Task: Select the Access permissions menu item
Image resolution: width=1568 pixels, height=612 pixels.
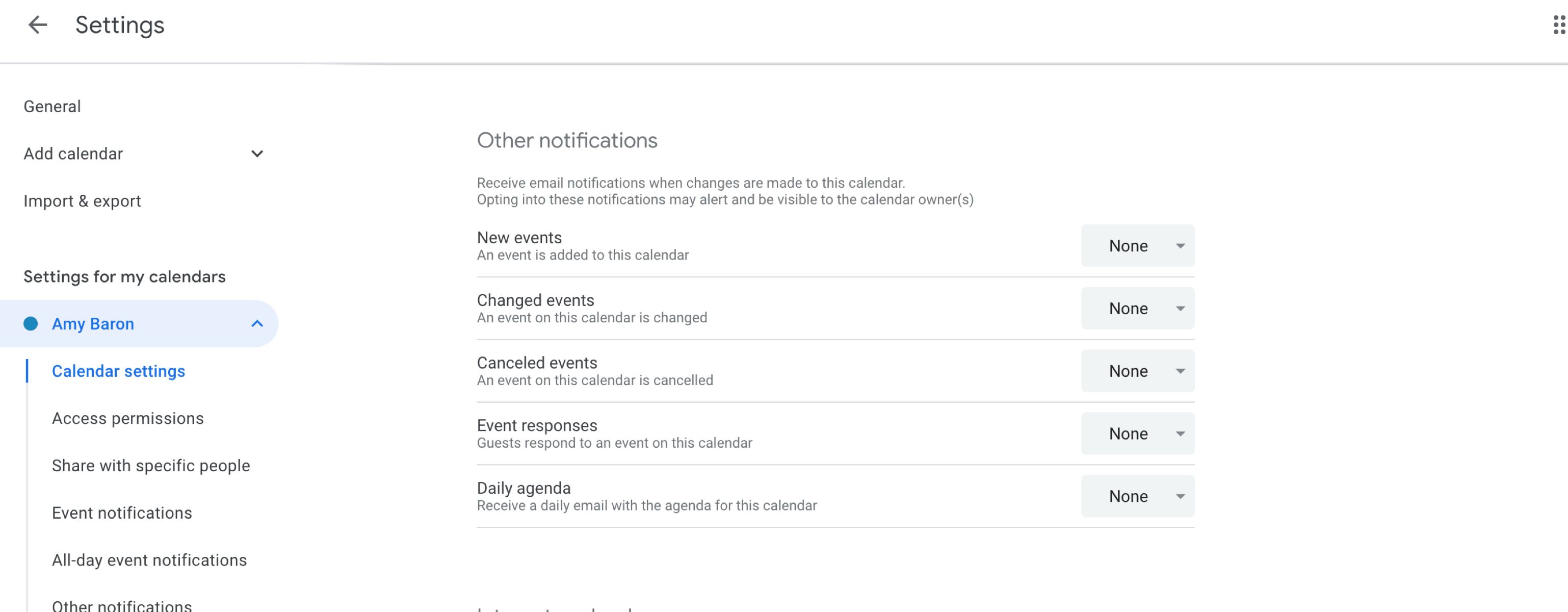Action: tap(127, 418)
